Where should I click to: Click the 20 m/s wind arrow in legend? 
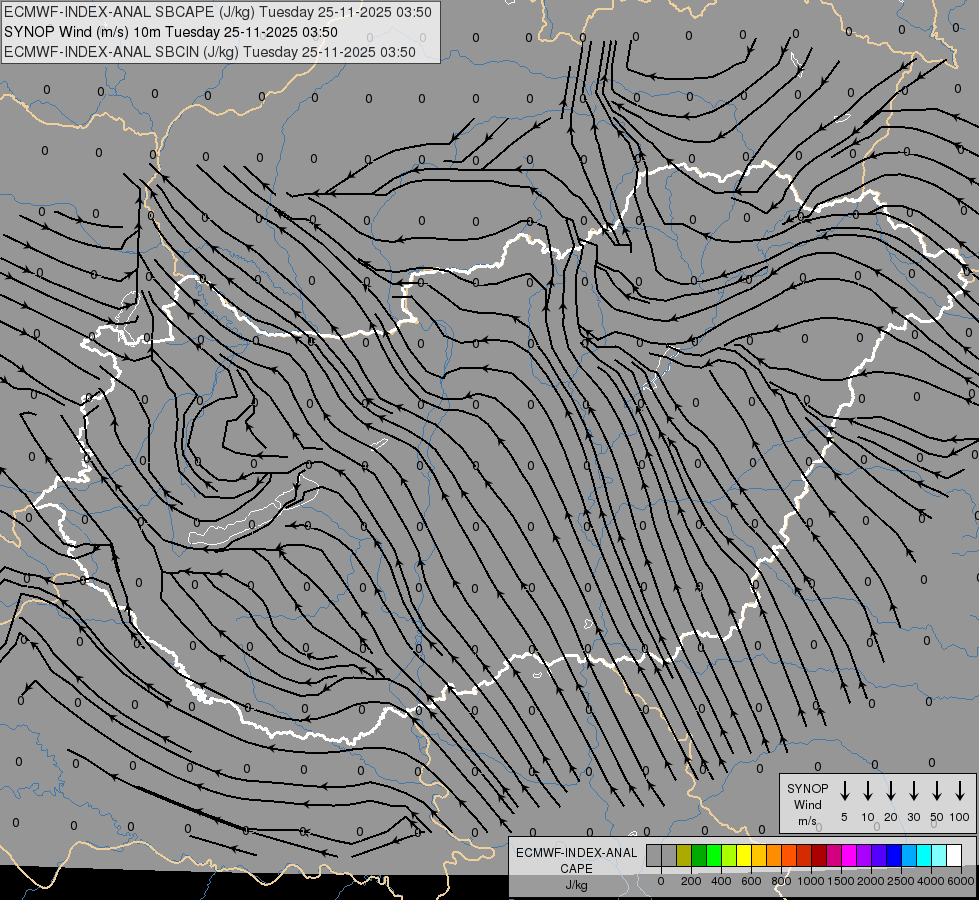click(891, 791)
